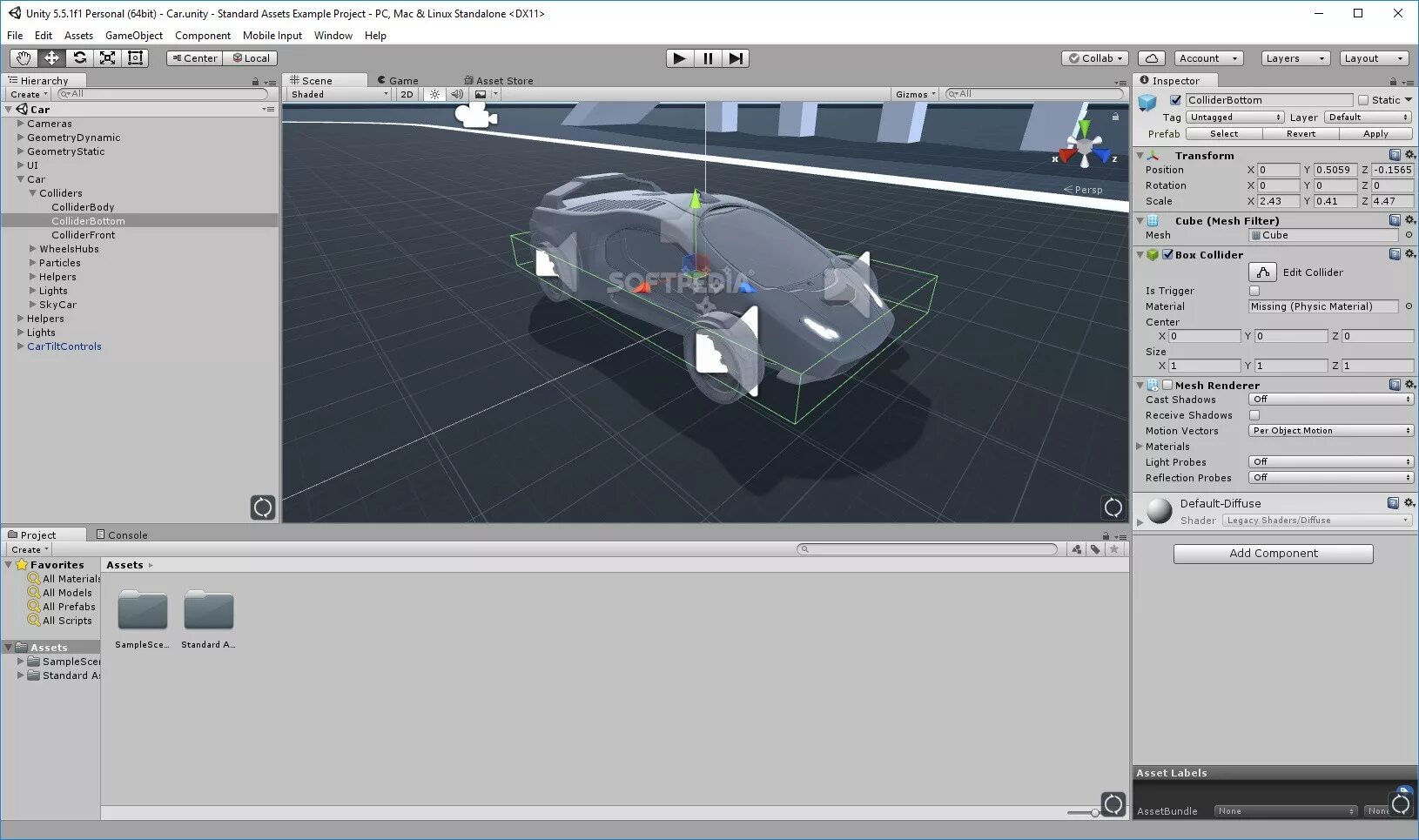Select the Rotate tool
Image resolution: width=1419 pixels, height=840 pixels.
(x=79, y=58)
